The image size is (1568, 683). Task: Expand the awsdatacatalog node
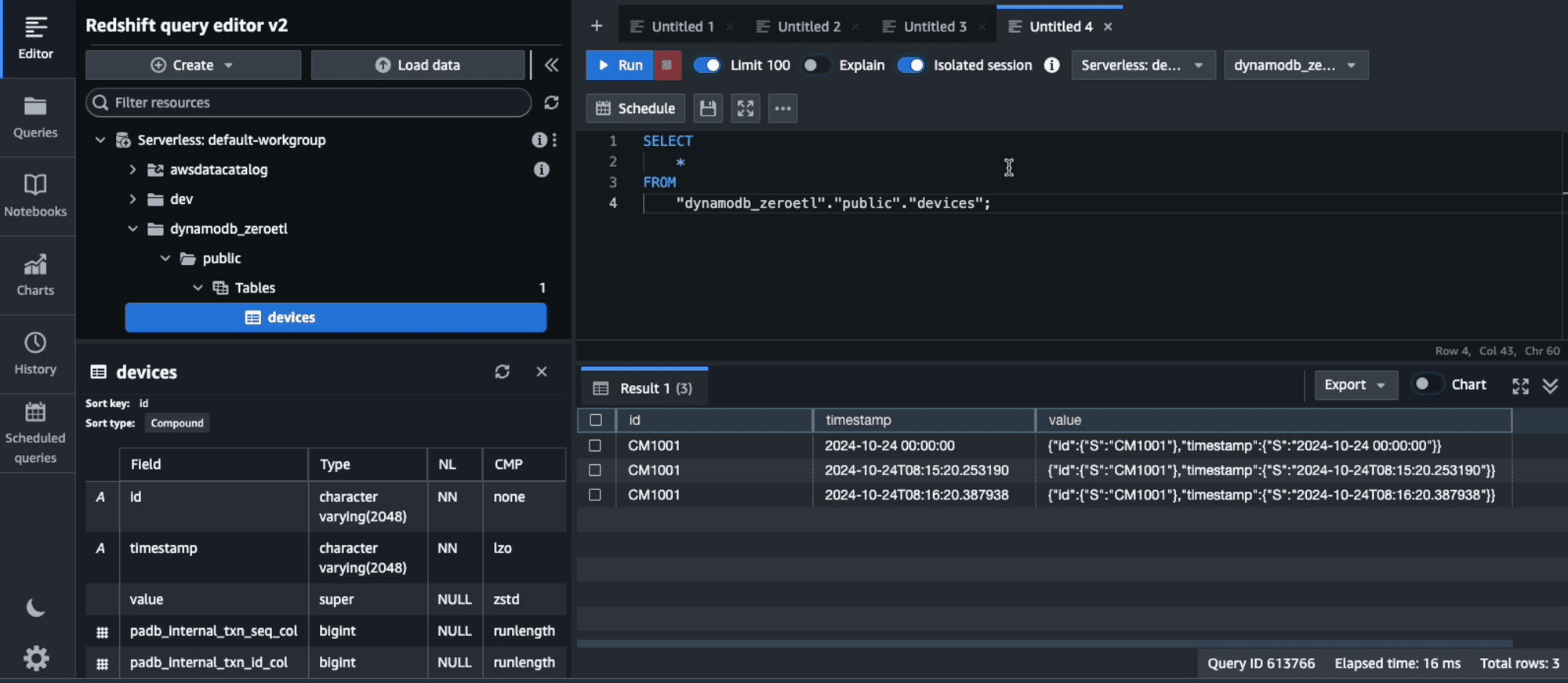click(x=132, y=169)
